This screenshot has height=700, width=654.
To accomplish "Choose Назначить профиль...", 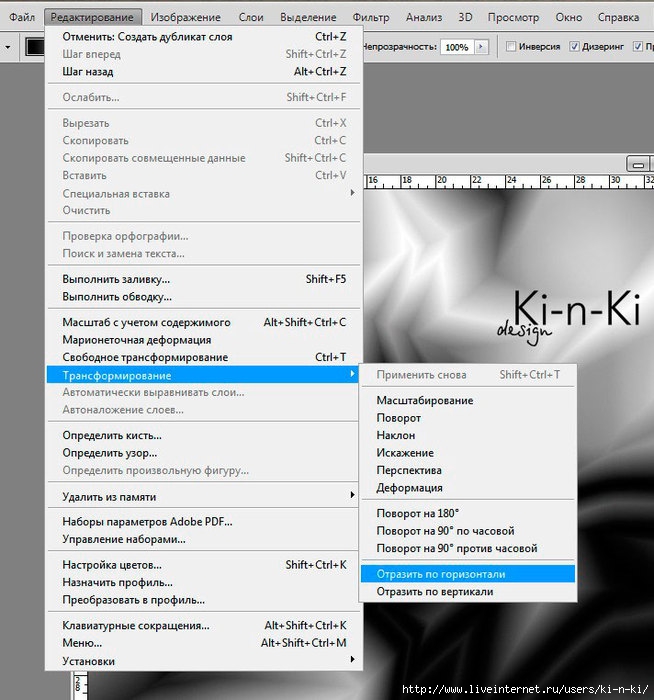I will pos(204,582).
